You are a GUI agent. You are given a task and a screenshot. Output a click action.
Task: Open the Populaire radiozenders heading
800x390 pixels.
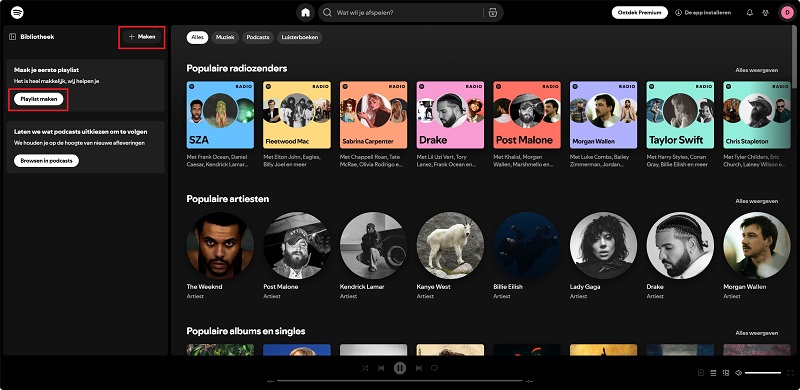pos(237,68)
